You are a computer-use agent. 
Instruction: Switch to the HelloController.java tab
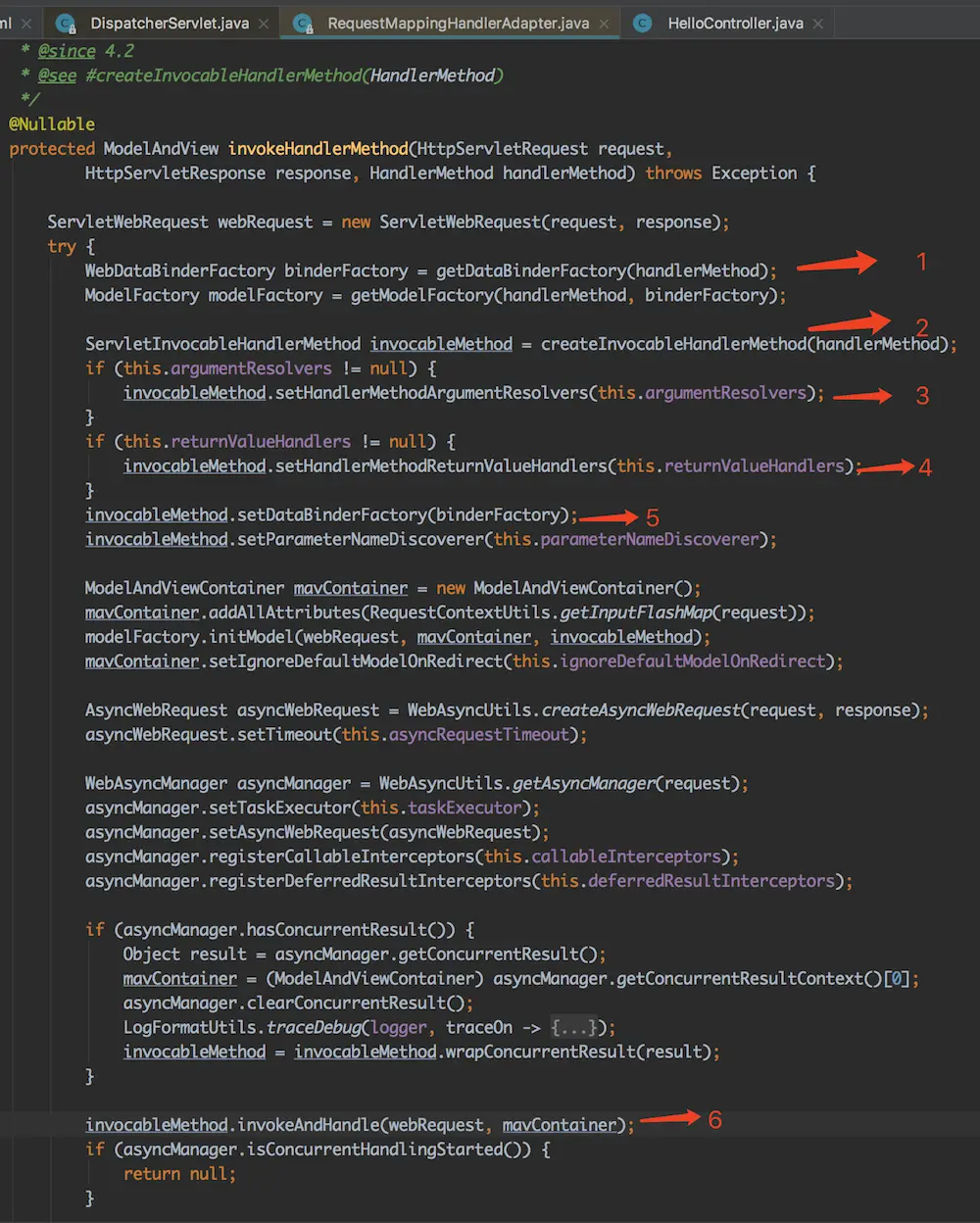point(735,23)
